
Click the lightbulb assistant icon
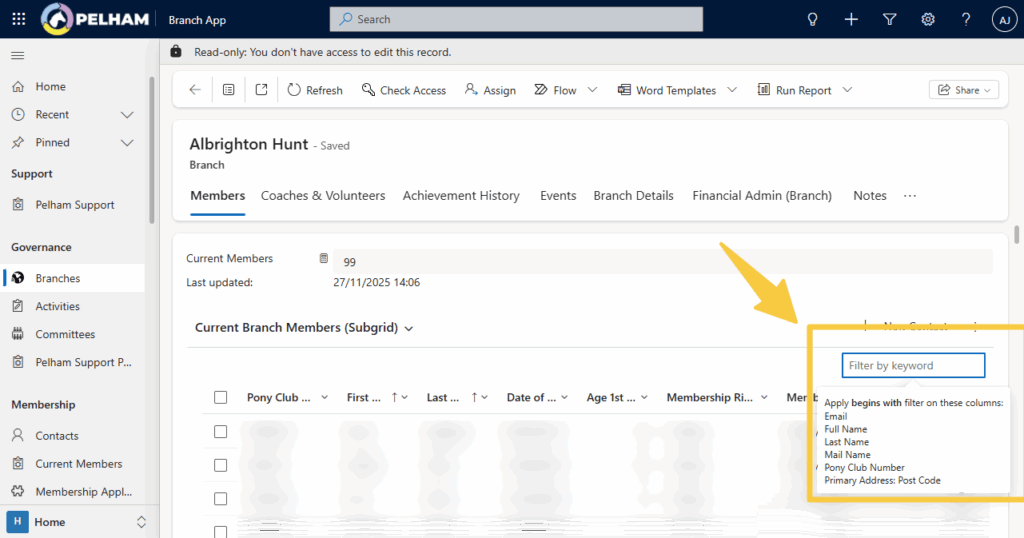[x=813, y=19]
